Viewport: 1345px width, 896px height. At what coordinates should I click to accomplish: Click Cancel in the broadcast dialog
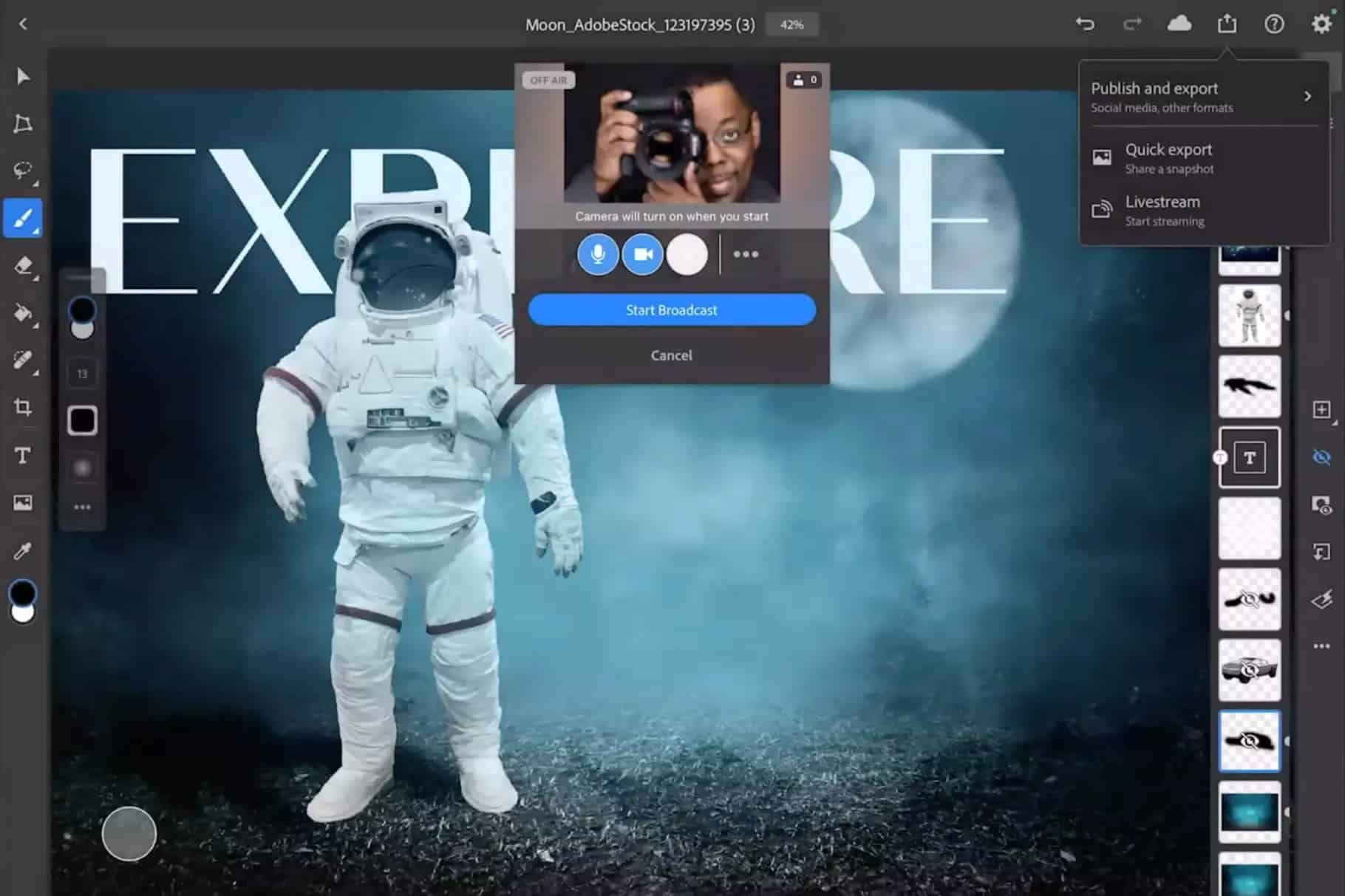click(x=670, y=355)
